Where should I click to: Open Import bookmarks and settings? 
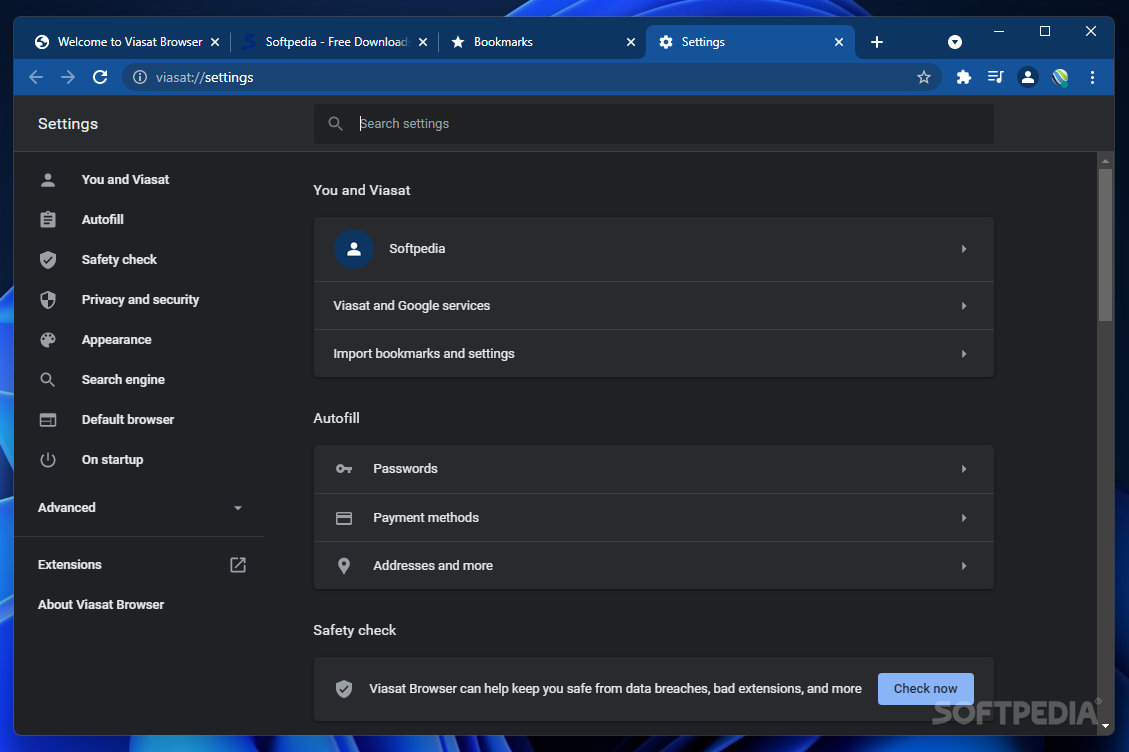tap(654, 354)
